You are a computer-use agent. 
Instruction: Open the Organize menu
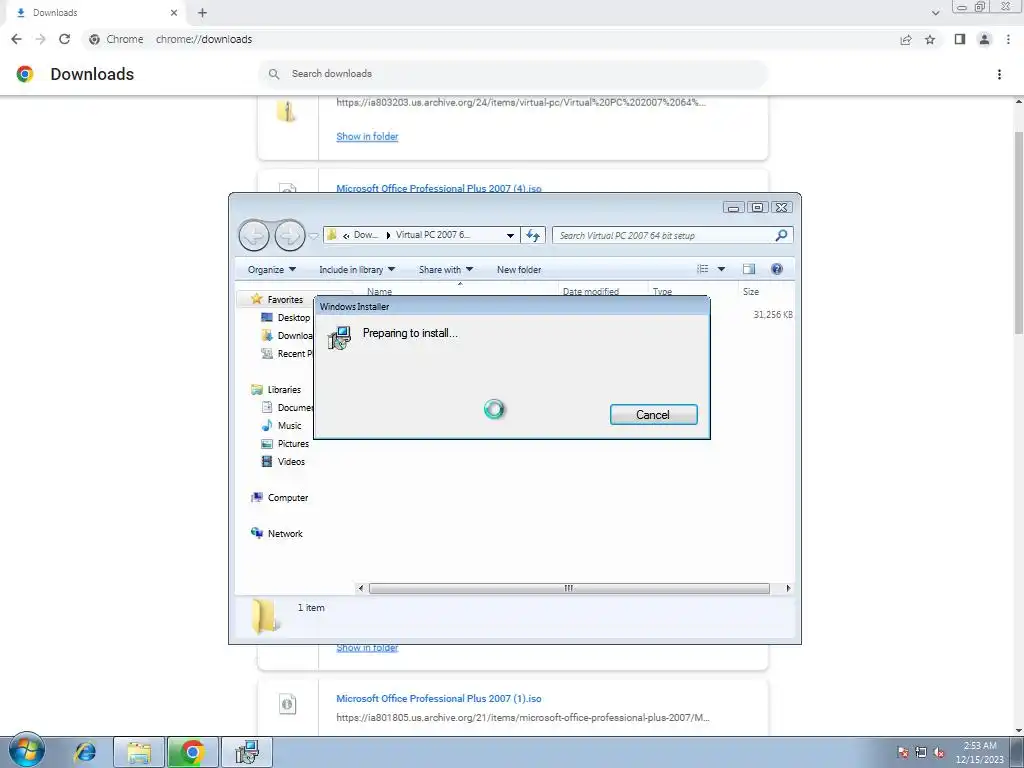click(x=272, y=269)
